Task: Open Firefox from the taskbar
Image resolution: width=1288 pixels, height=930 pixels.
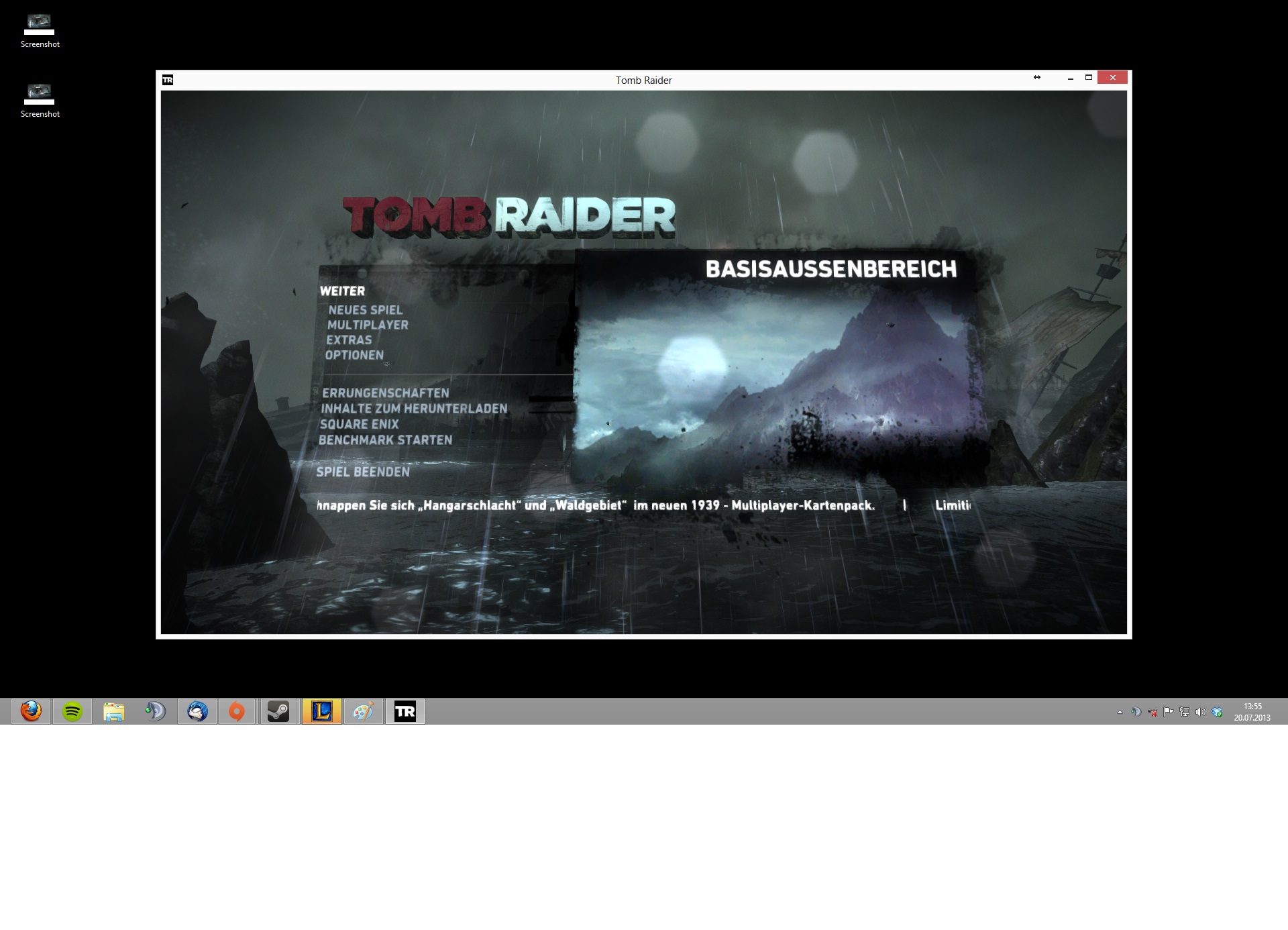Action: 31,711
